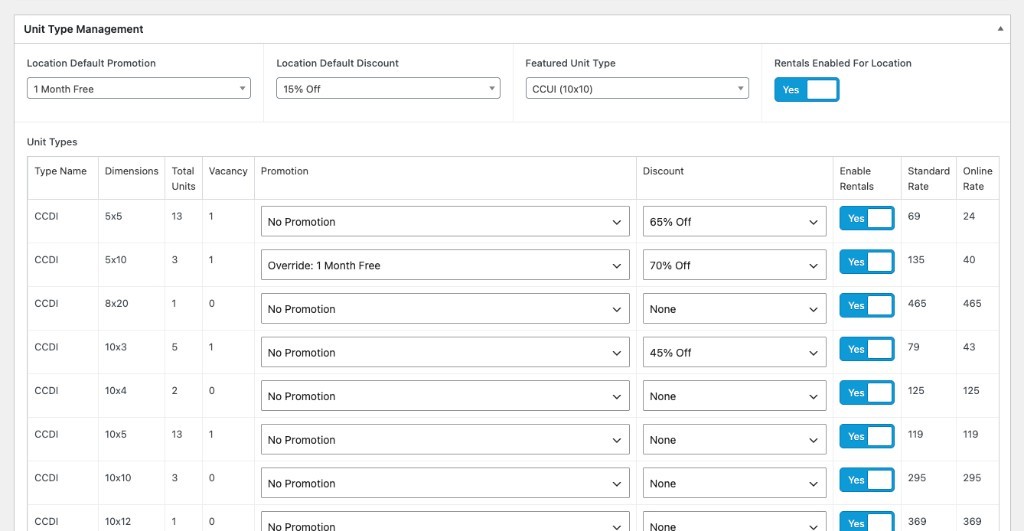1024x531 pixels.
Task: Click the Standard Rate column header
Action: [x=928, y=178]
